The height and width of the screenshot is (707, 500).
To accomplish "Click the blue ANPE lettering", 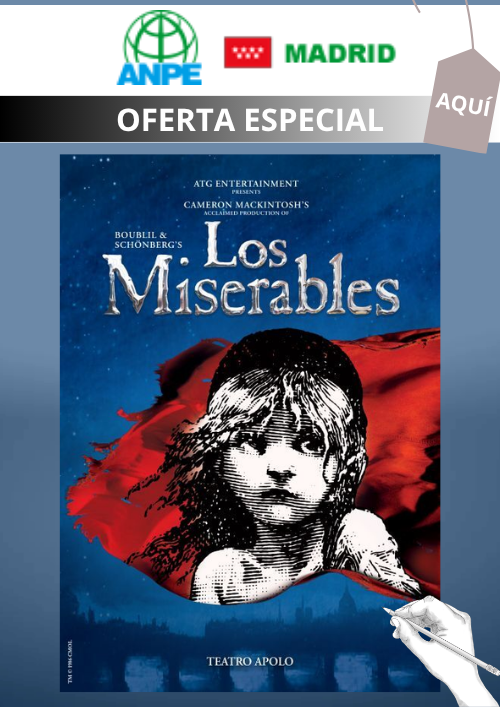I will pos(159,75).
